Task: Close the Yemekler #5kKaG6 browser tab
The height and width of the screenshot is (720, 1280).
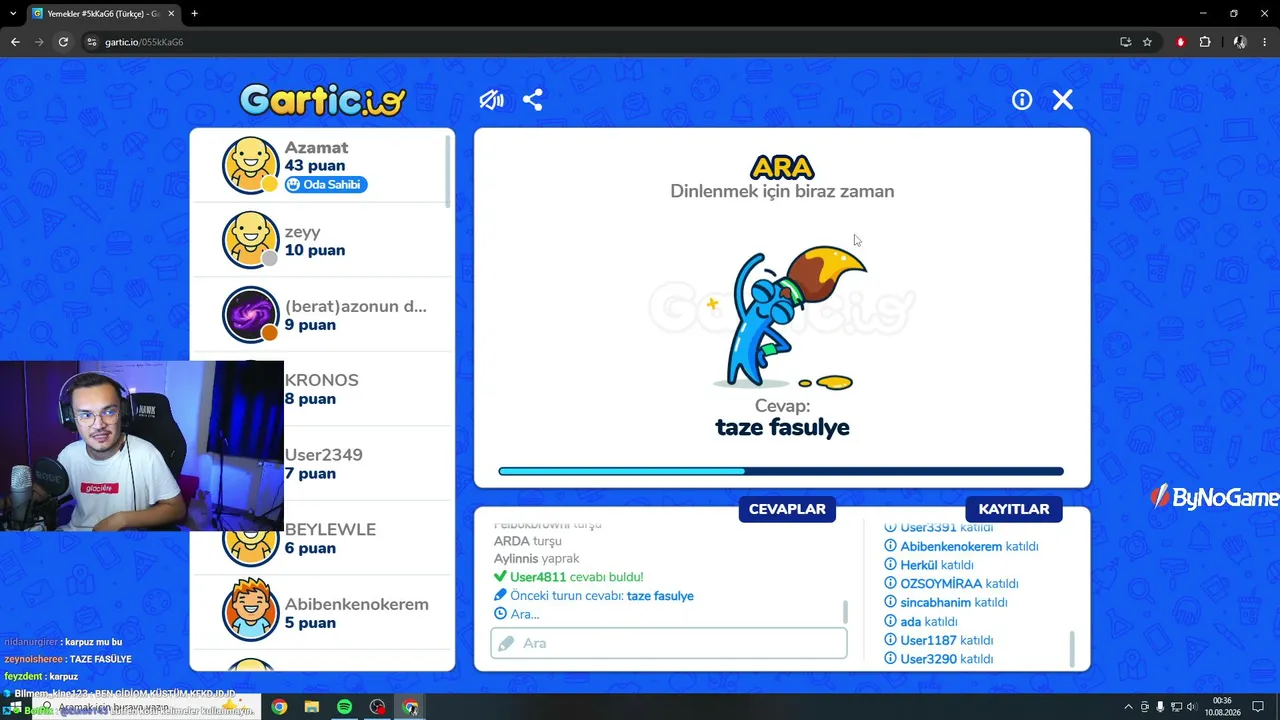Action: pos(171,14)
